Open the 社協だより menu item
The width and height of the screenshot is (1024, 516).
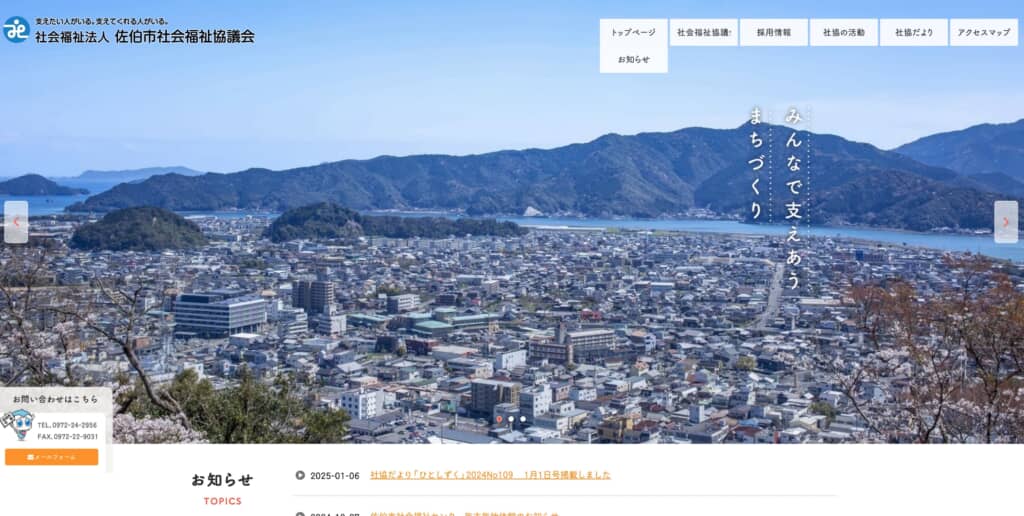pyautogui.click(x=914, y=32)
